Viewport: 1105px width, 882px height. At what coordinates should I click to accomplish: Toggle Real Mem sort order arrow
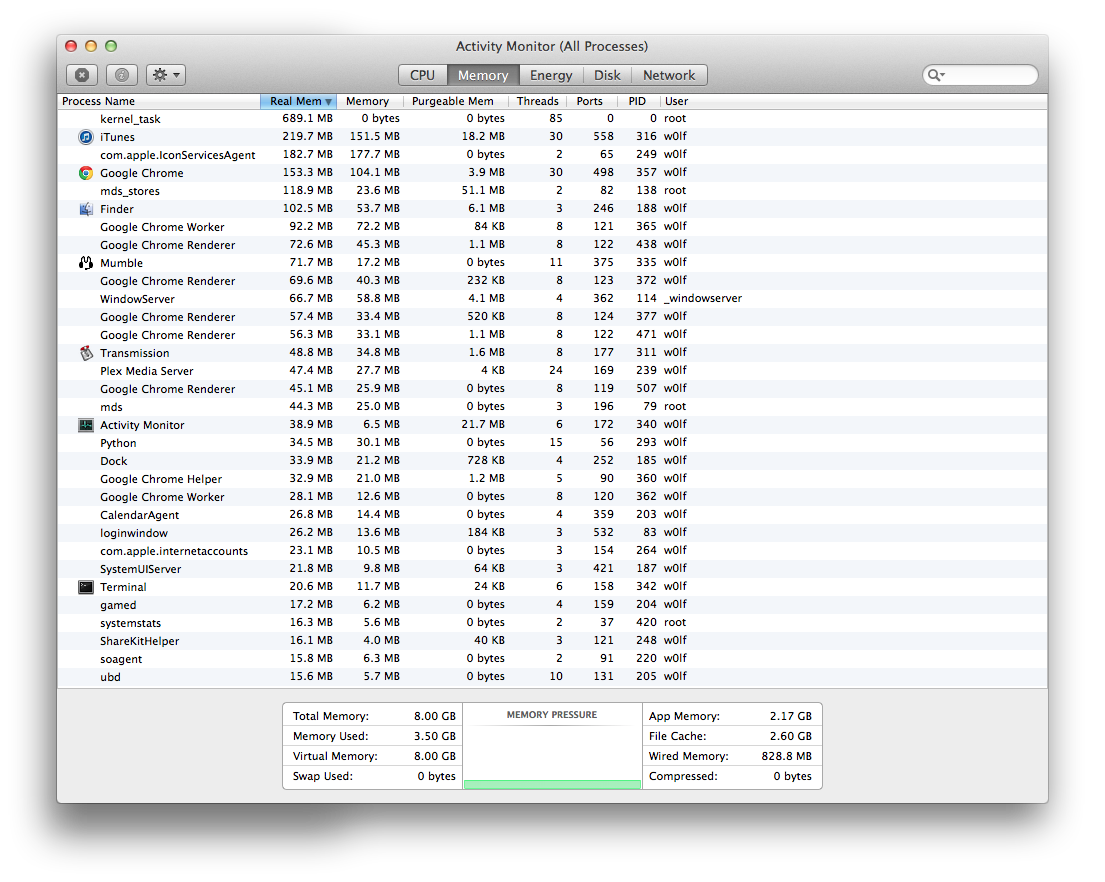pos(328,101)
